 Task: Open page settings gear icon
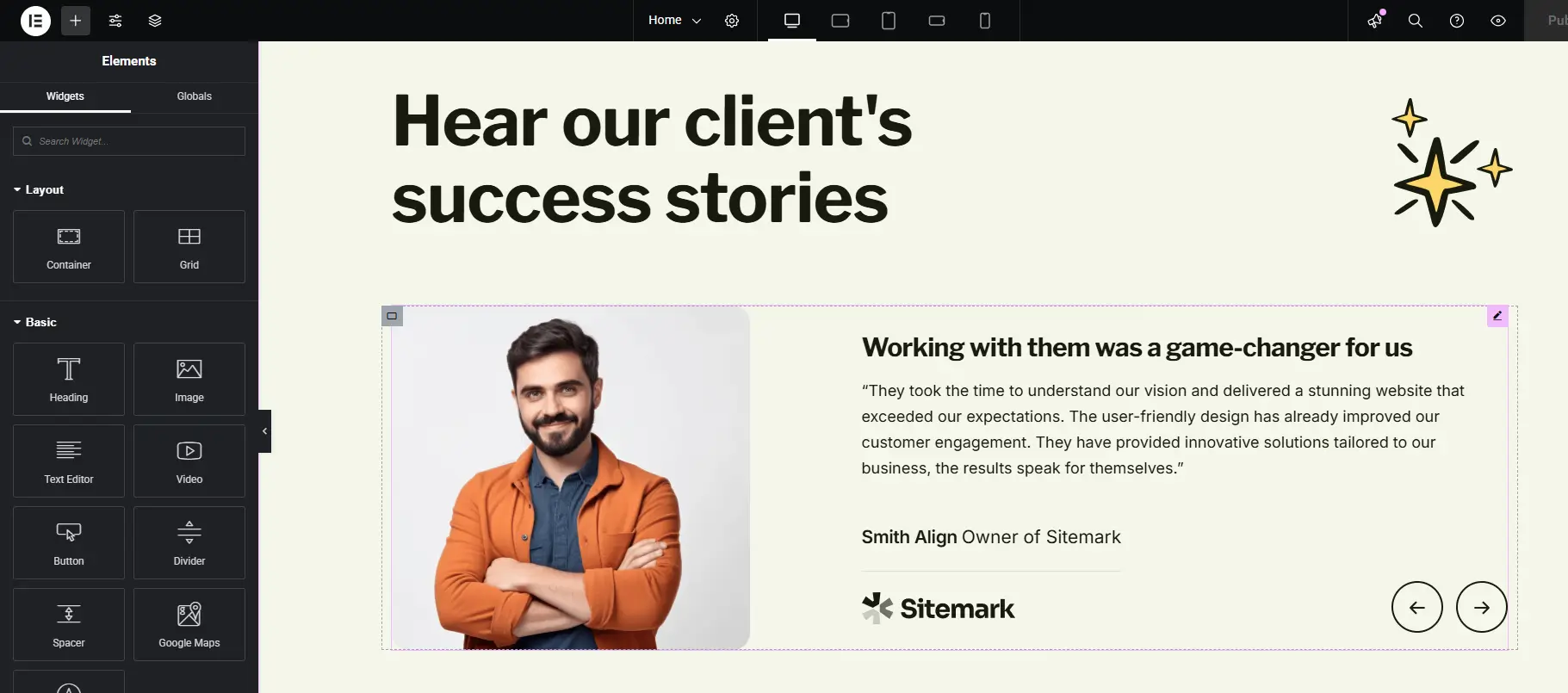(732, 21)
